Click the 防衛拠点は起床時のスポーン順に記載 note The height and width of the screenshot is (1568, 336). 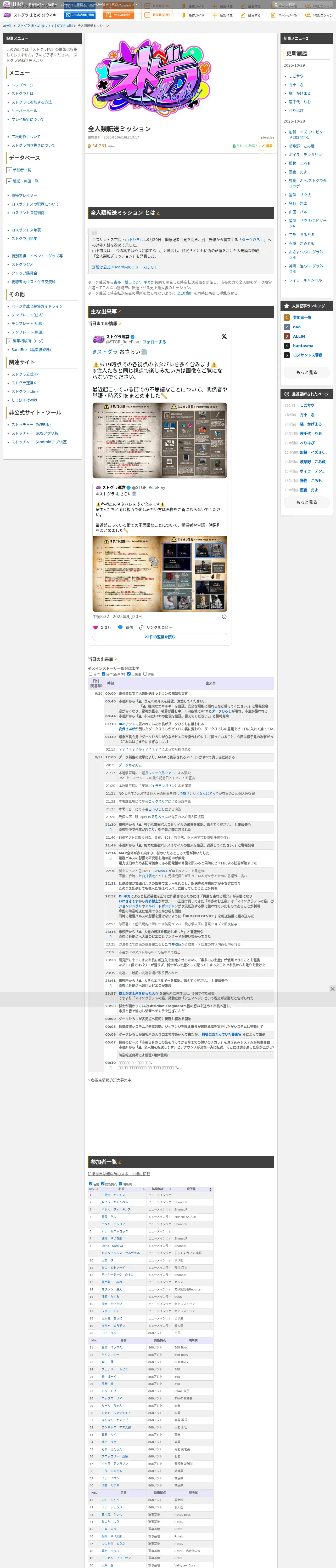(x=119, y=1174)
